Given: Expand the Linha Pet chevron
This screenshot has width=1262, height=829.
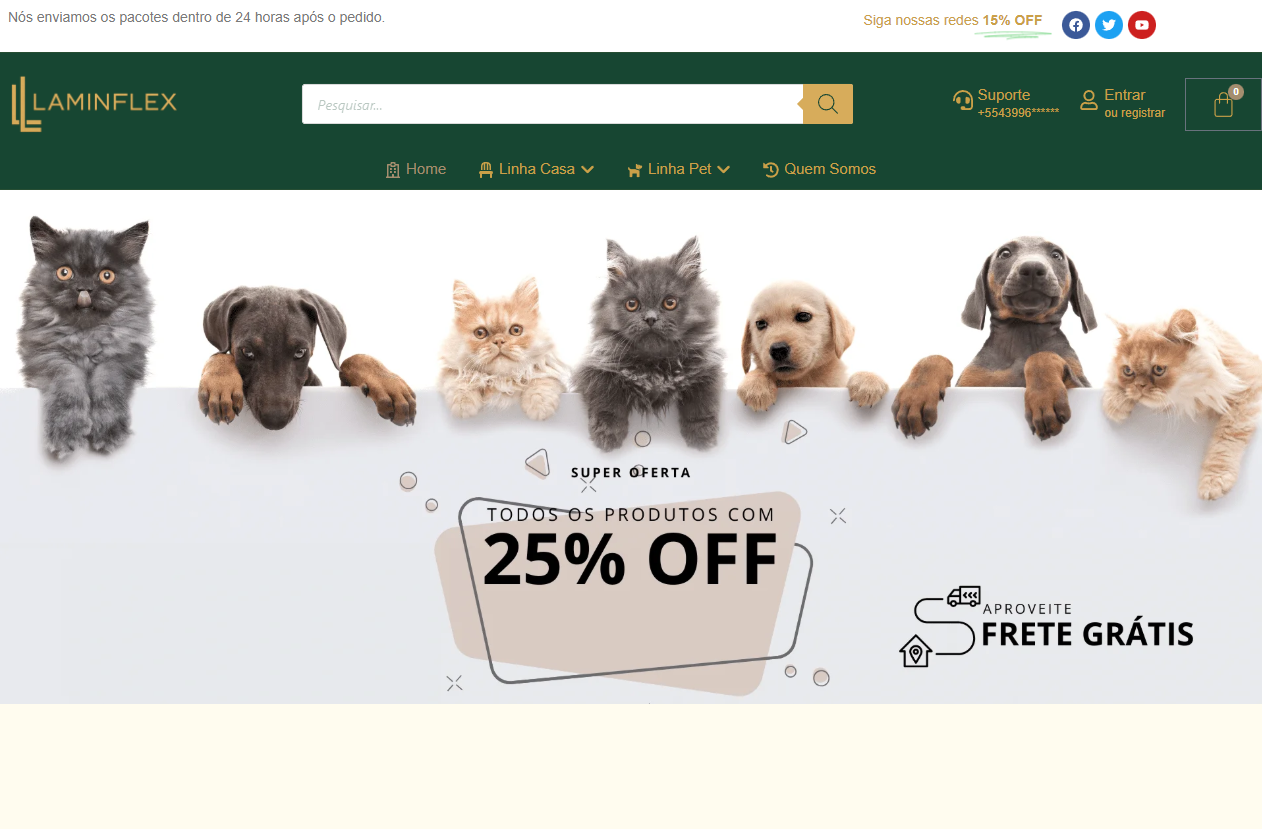Looking at the screenshot, I should [723, 170].
